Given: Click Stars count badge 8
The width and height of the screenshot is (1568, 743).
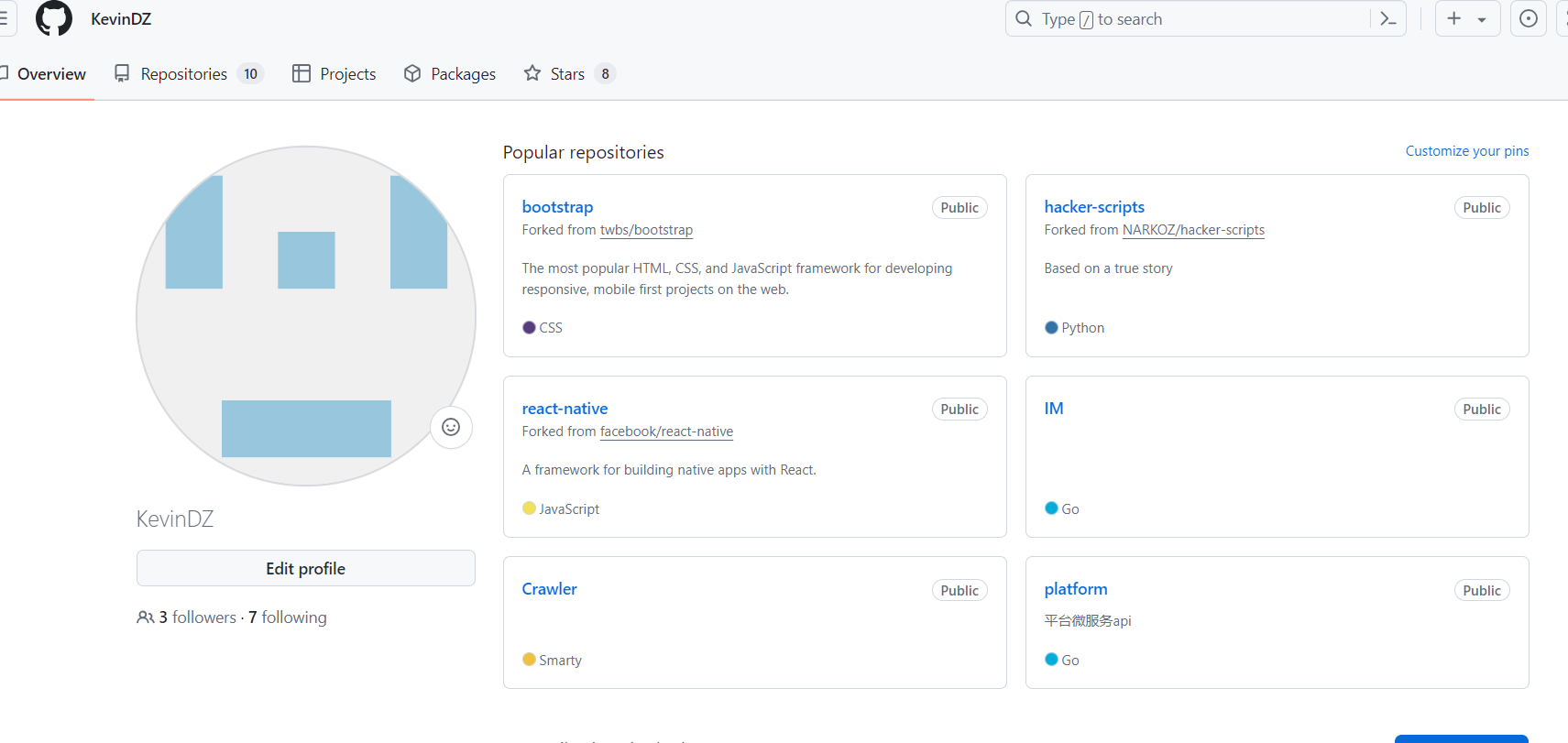Looking at the screenshot, I should point(605,74).
